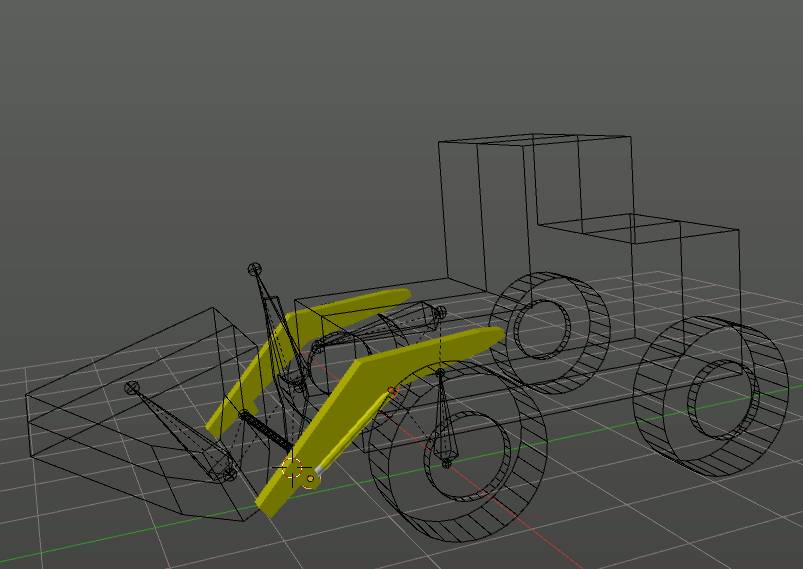This screenshot has width=803, height=569.
Task: Click the 3D cursor crosshair in the viewport
Action: click(x=292, y=468)
